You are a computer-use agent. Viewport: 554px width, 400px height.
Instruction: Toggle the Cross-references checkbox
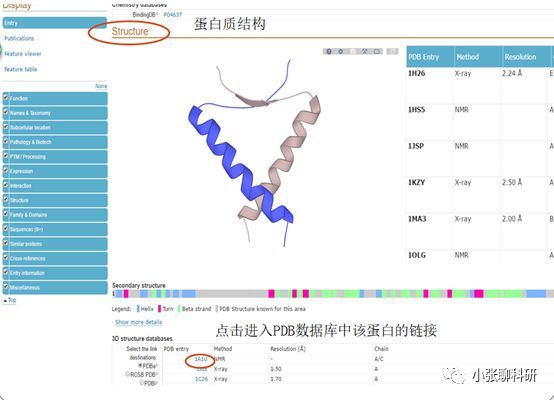6,257
